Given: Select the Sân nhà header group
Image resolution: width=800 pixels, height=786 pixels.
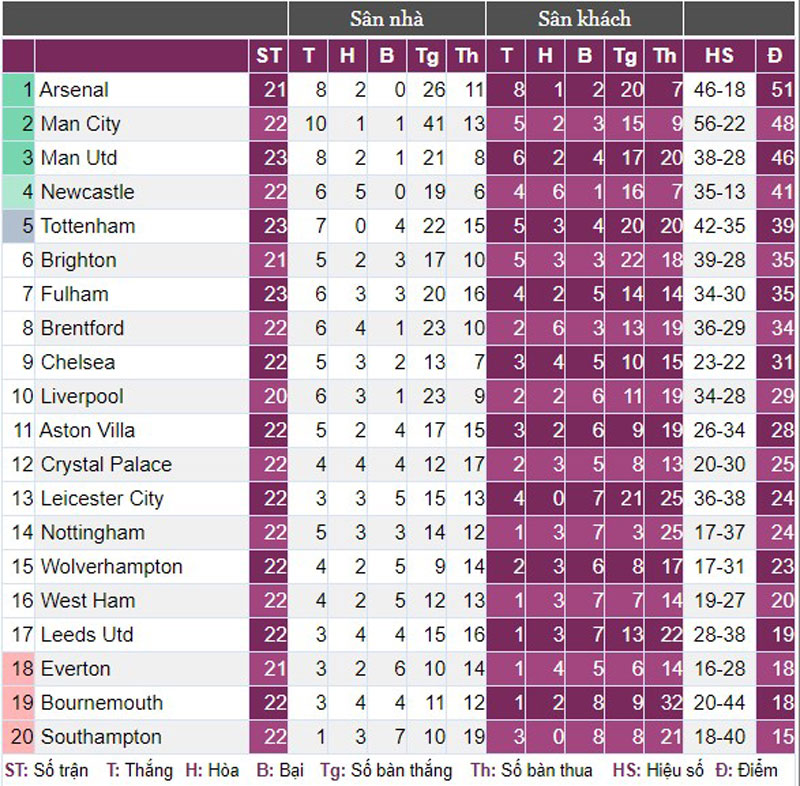Looking at the screenshot, I should [x=387, y=19].
